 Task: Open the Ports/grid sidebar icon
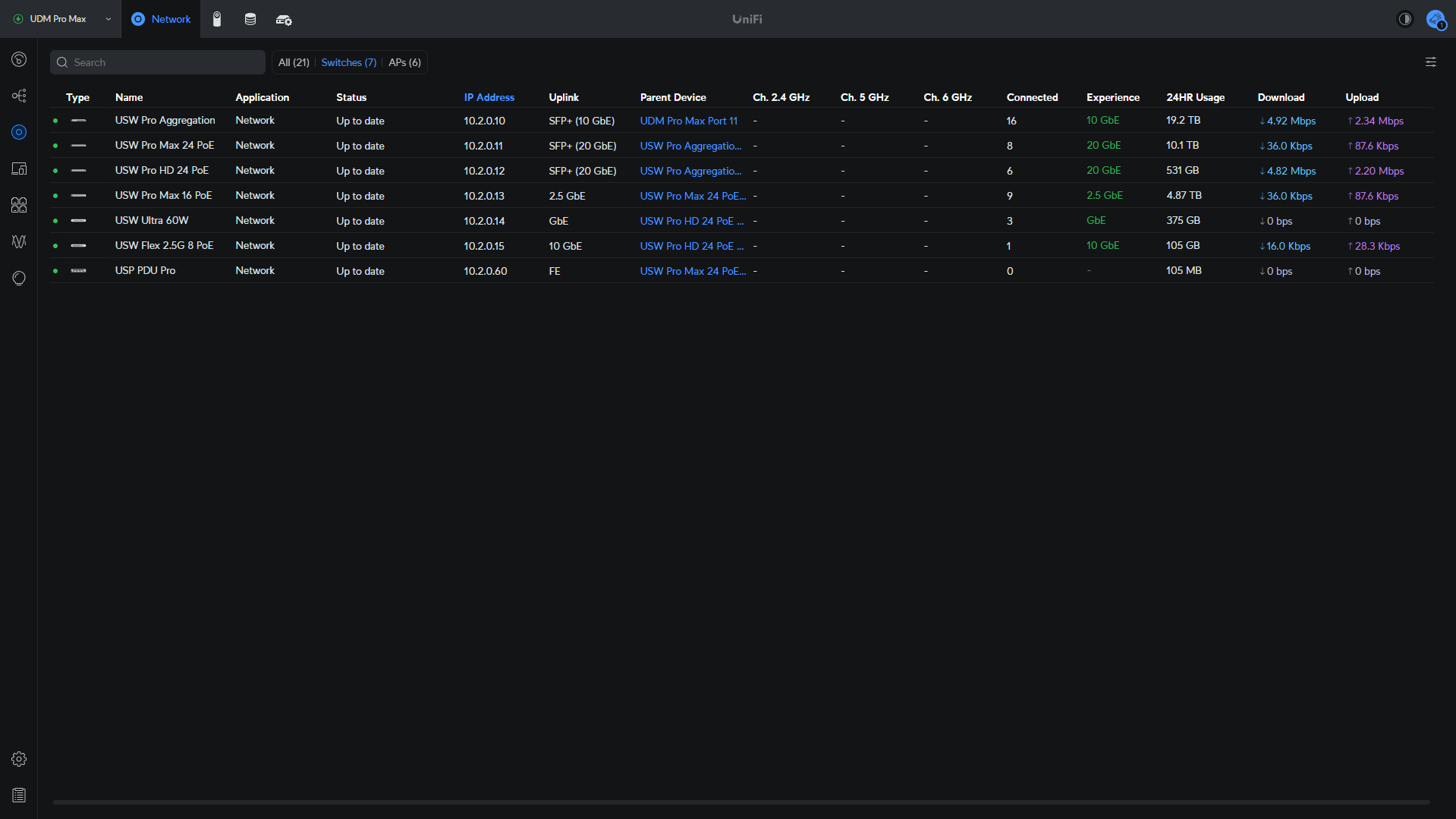pyautogui.click(x=19, y=205)
